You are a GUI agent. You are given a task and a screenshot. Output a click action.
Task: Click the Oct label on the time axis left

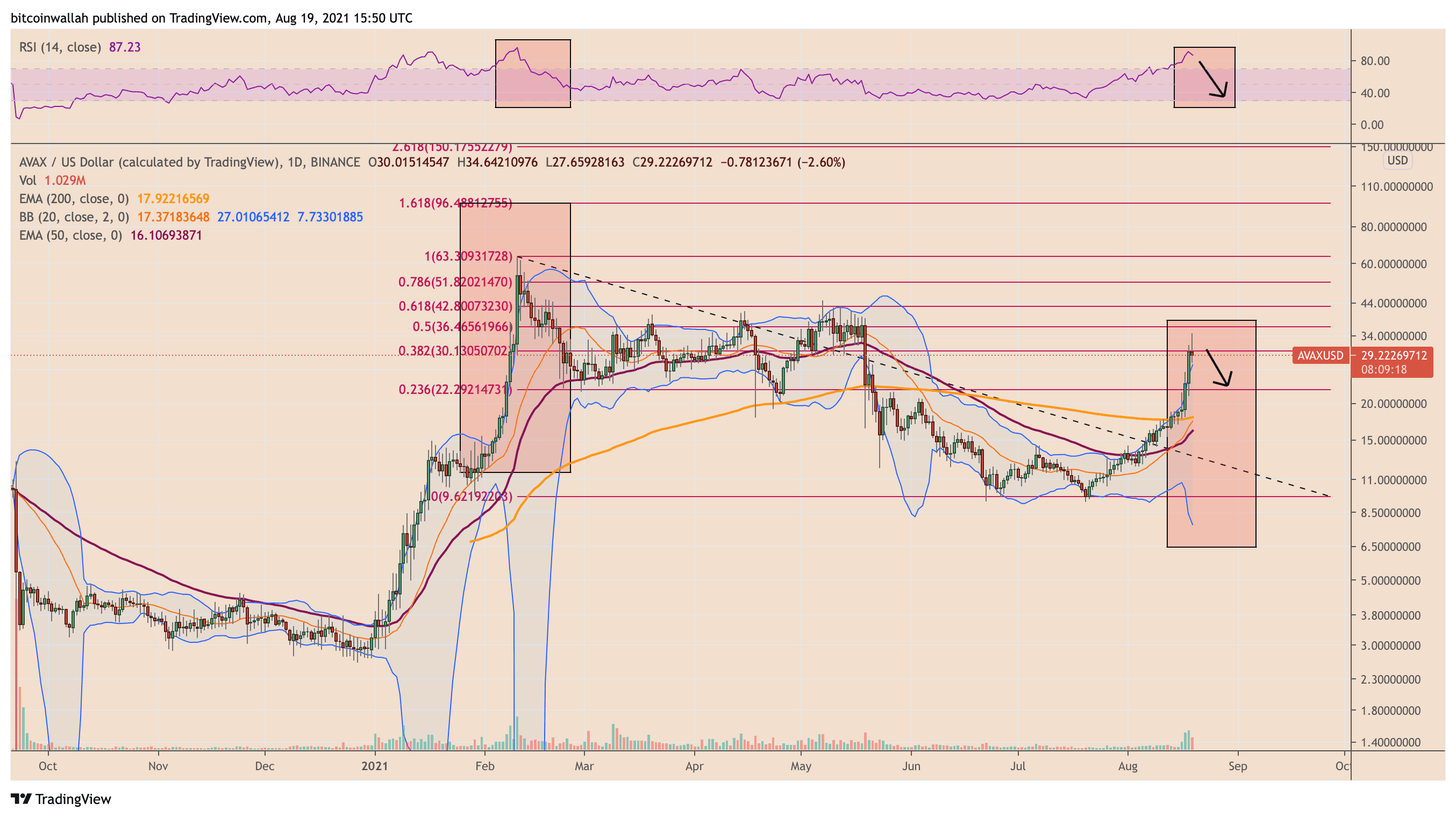pyautogui.click(x=48, y=766)
